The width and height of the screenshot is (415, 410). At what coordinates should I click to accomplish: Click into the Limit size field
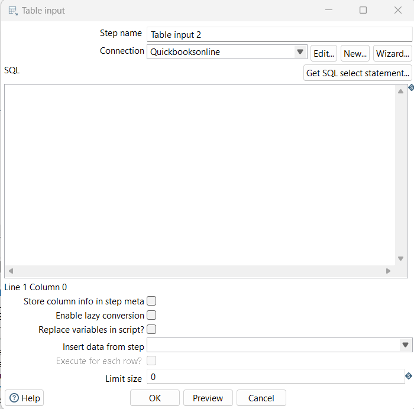[x=275, y=377]
